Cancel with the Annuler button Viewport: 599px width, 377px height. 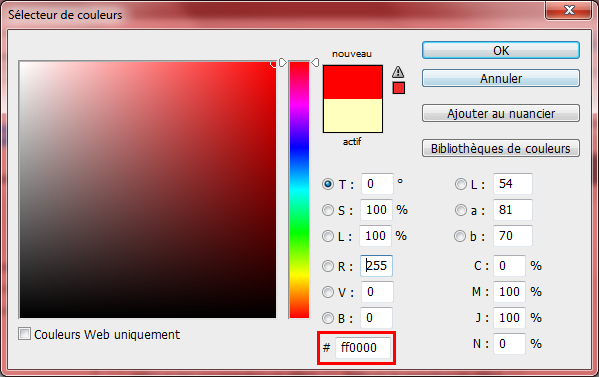tap(500, 78)
